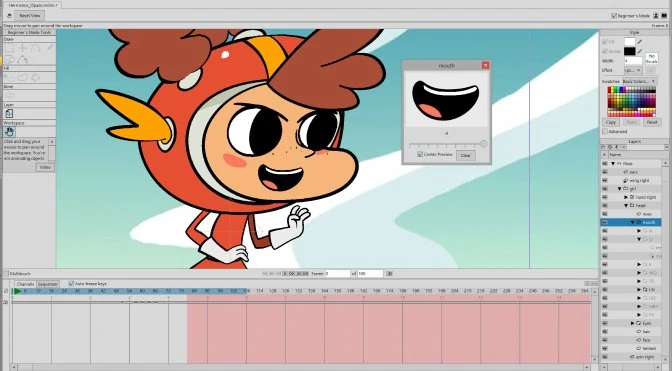Hide the selected mouth layer eye icon
672x371 pixels.
click(x=605, y=222)
